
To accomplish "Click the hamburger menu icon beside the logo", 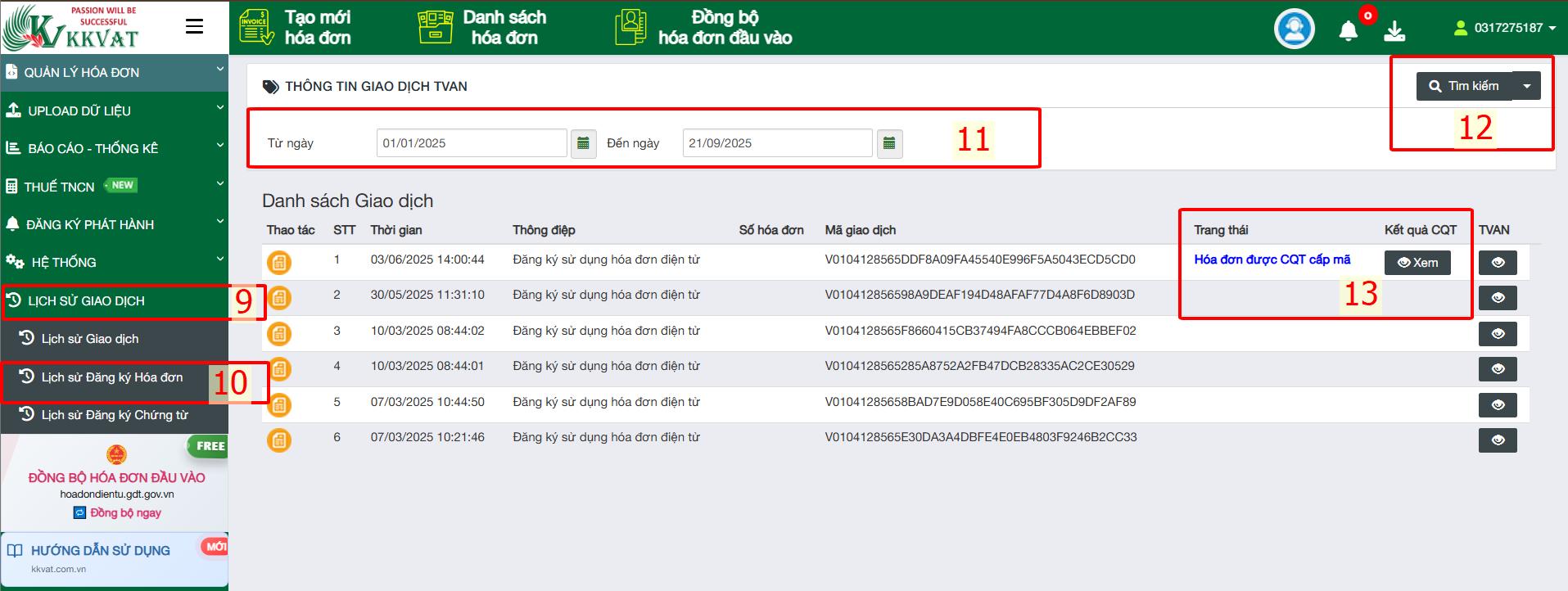I will click(x=194, y=27).
